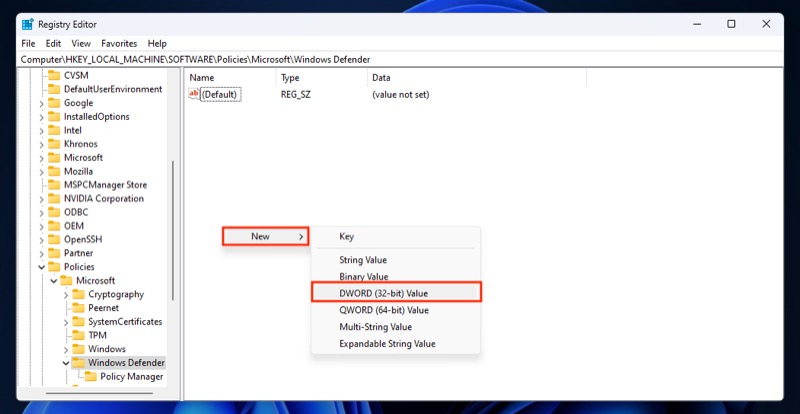The width and height of the screenshot is (800, 414).
Task: Expand the Google key chevron
Action: pos(41,103)
